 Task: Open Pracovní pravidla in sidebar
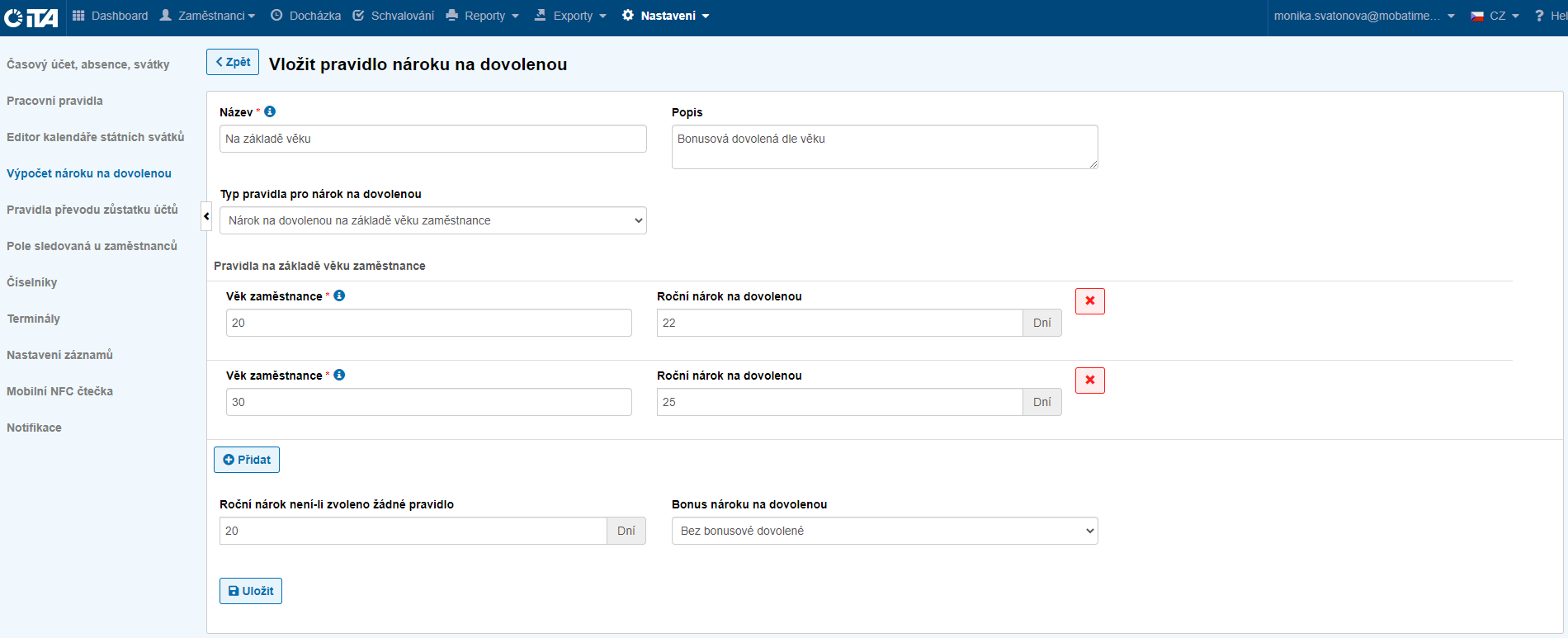click(55, 101)
